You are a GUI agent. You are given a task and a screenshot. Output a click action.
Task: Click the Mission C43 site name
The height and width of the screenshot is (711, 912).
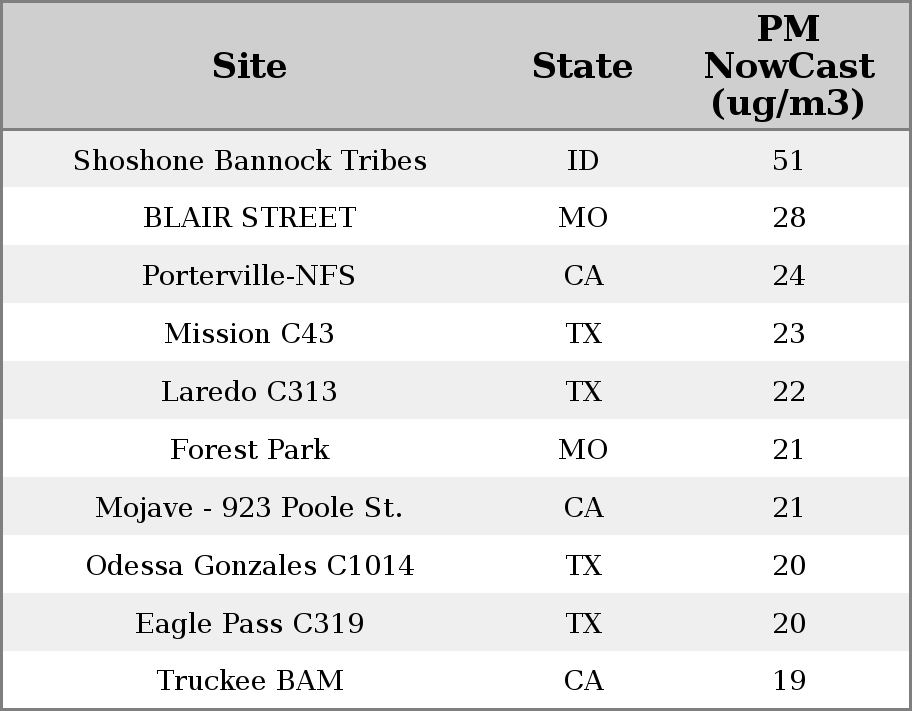(249, 334)
